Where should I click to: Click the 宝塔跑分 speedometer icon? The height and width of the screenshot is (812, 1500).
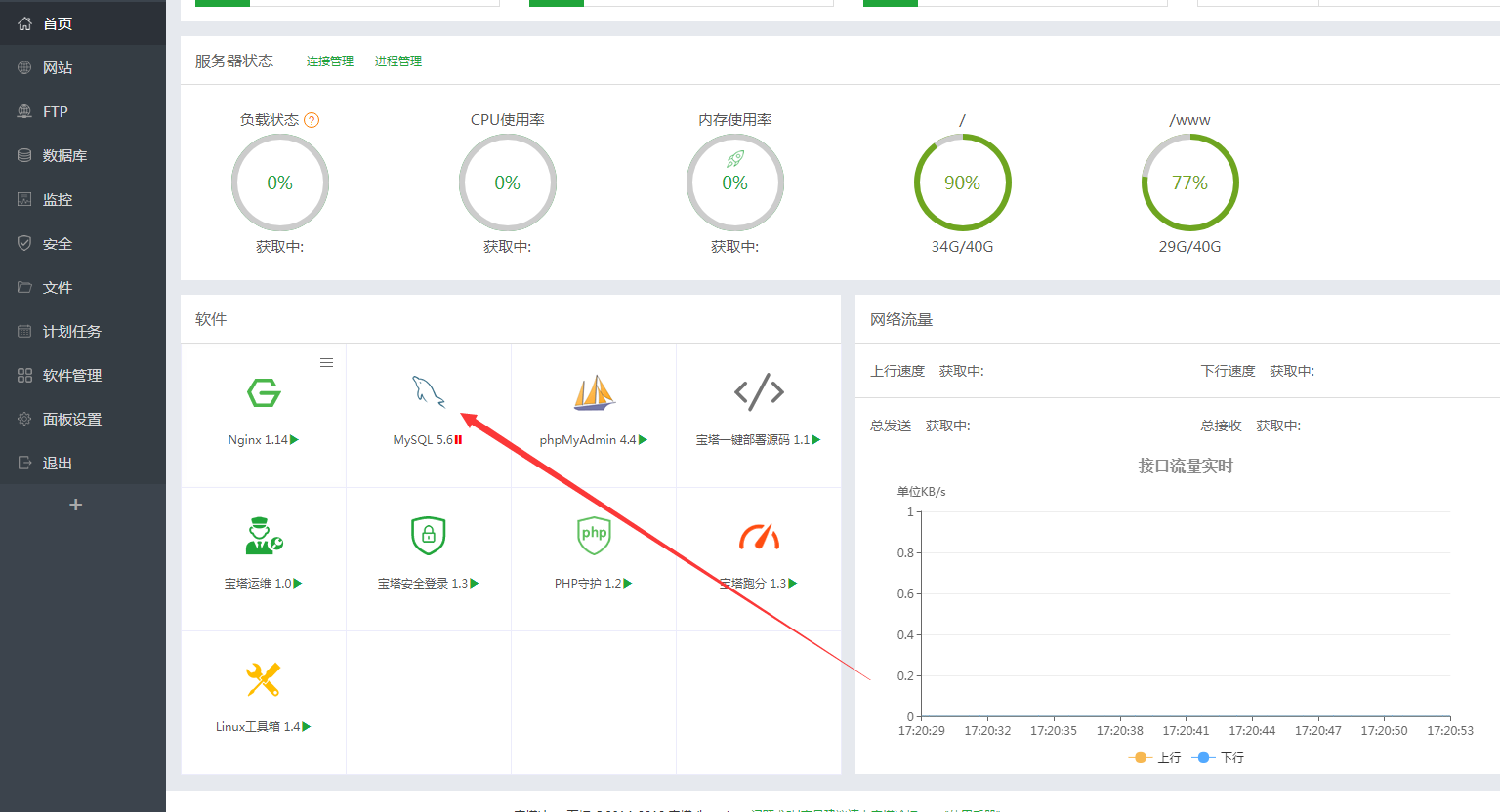pyautogui.click(x=759, y=536)
